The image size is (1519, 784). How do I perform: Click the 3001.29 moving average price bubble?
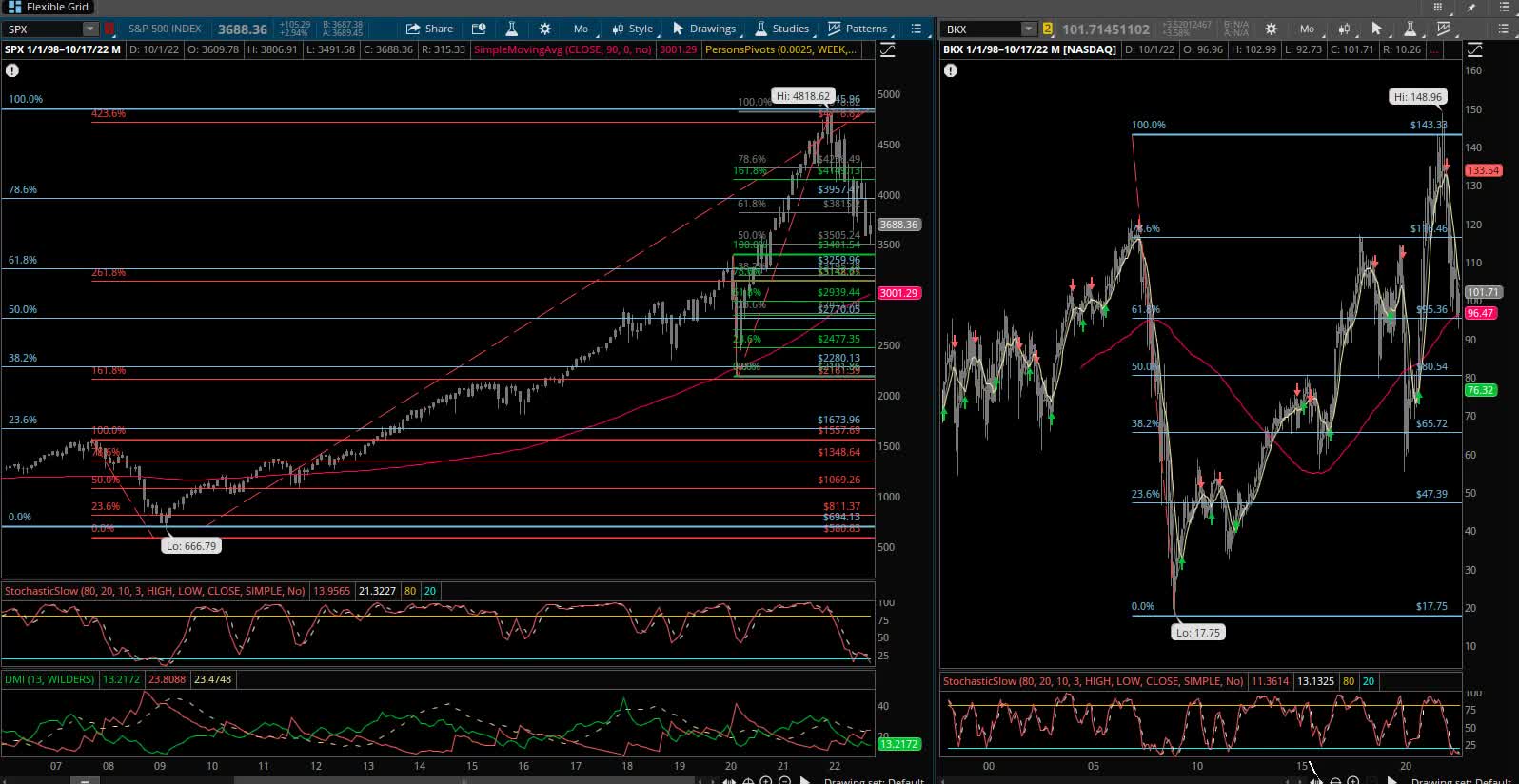(898, 293)
